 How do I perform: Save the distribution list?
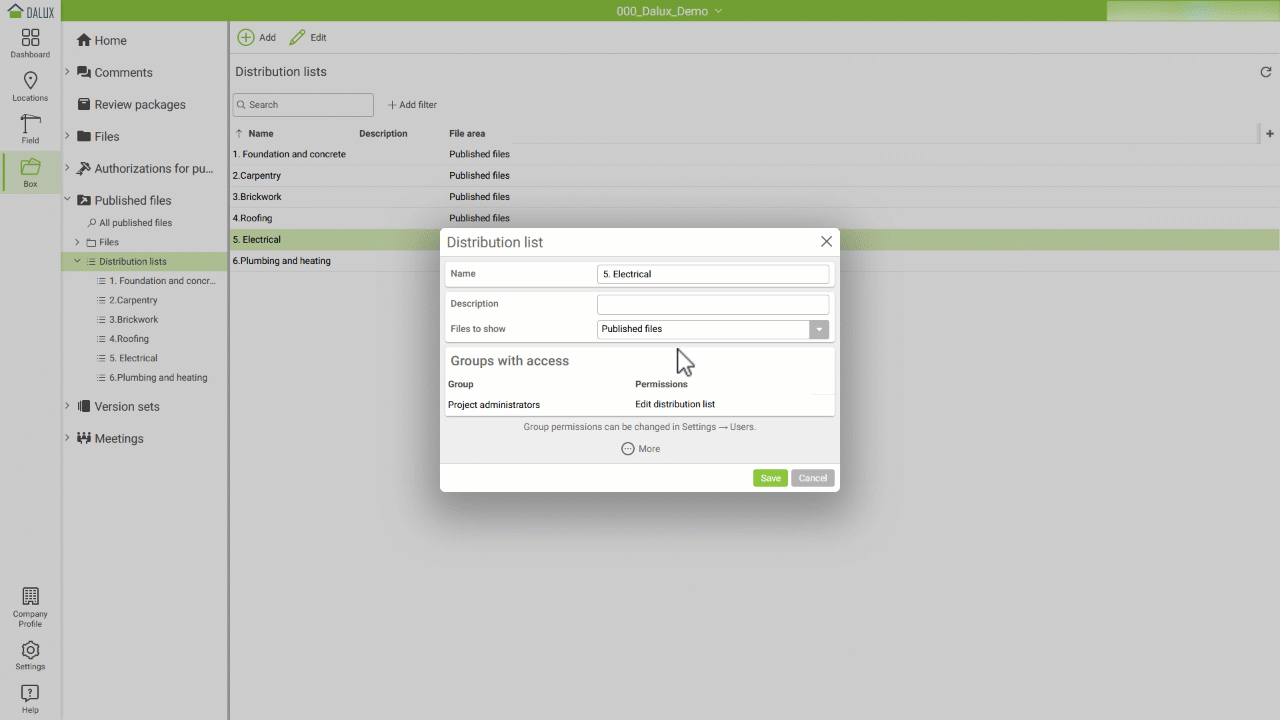770,478
